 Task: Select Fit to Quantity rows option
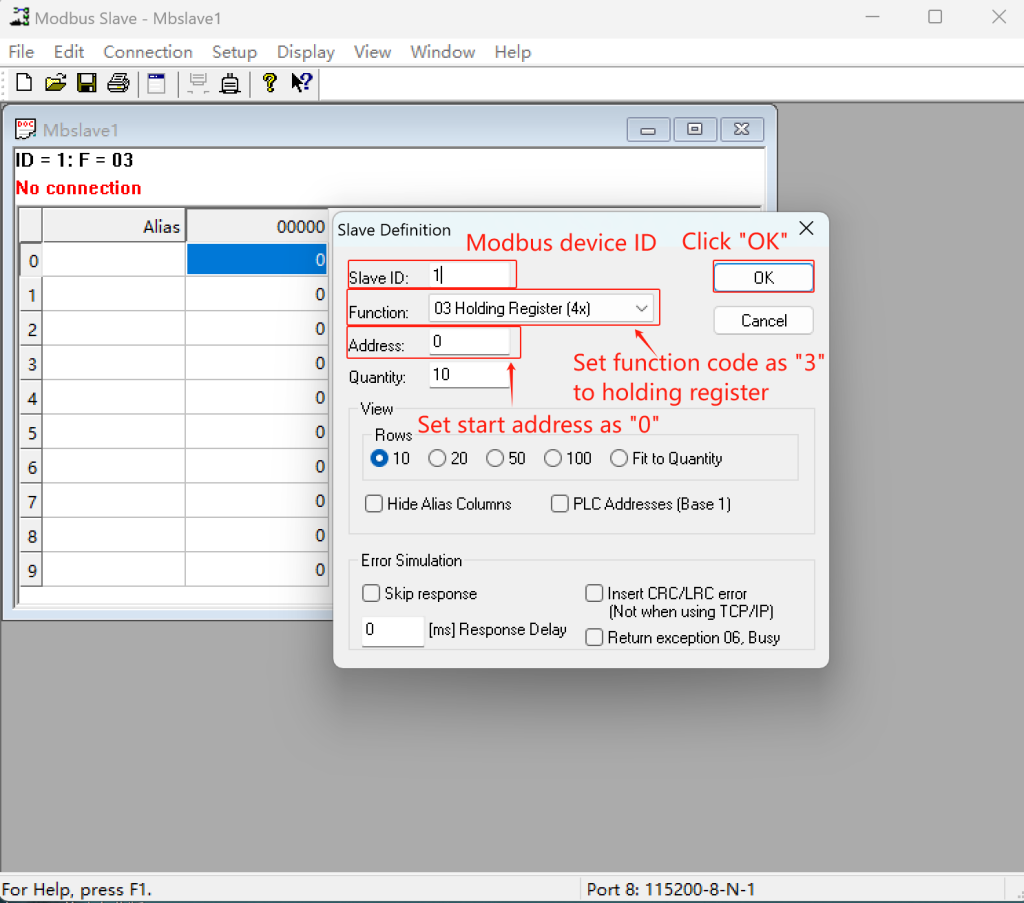[x=616, y=458]
